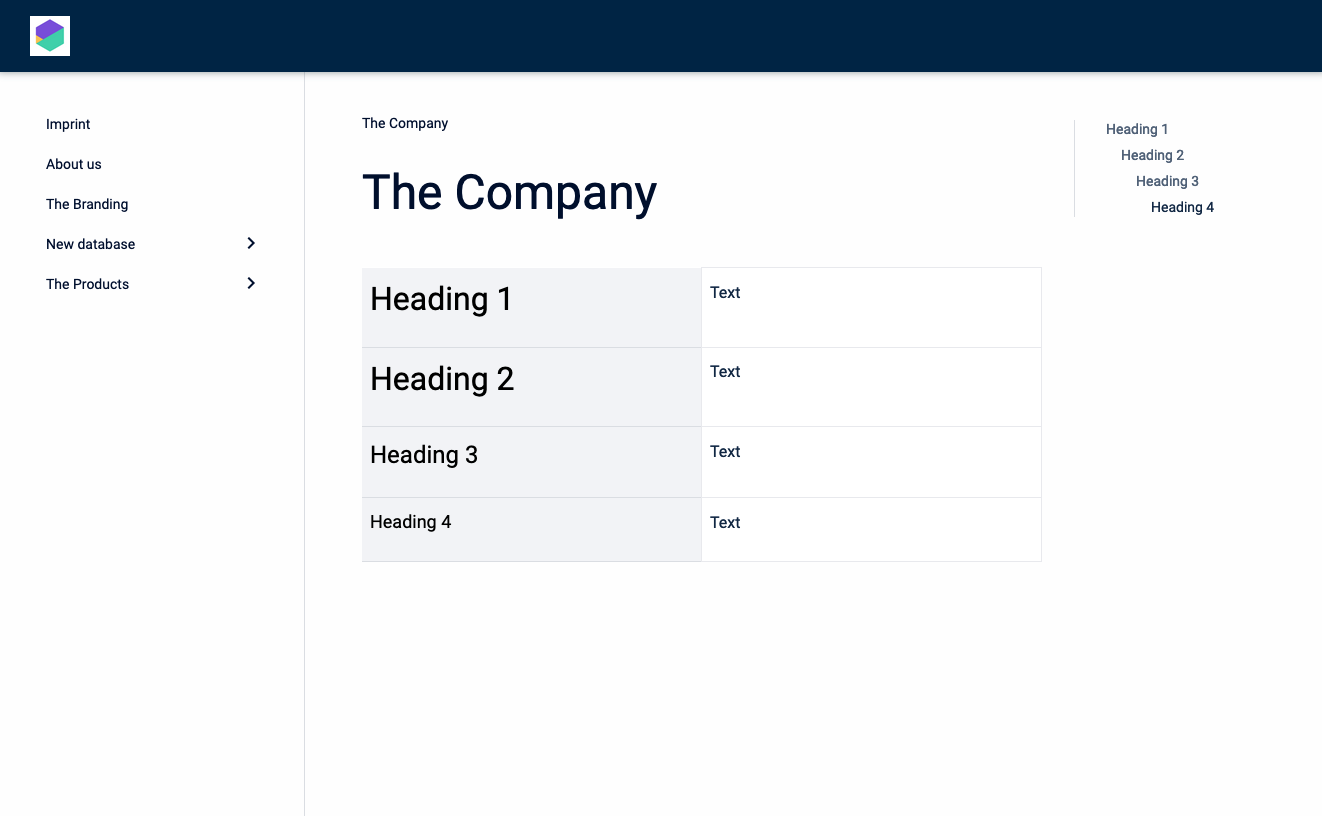Click the Text cell beside Heading 4
1322x816 pixels.
pyautogui.click(x=725, y=523)
